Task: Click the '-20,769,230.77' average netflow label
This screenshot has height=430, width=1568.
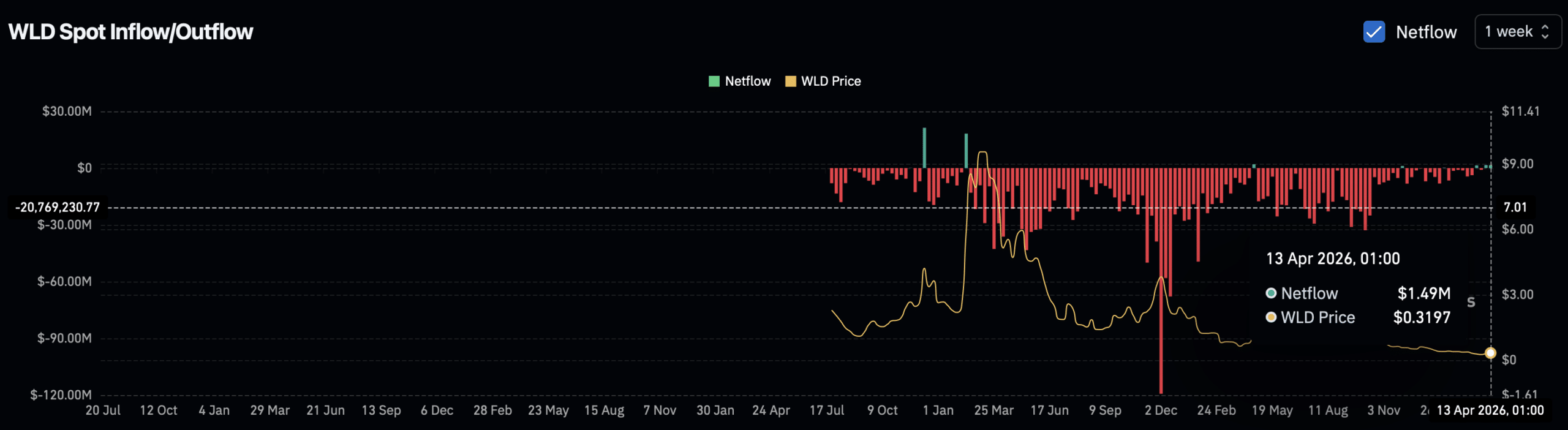Action: (x=57, y=207)
